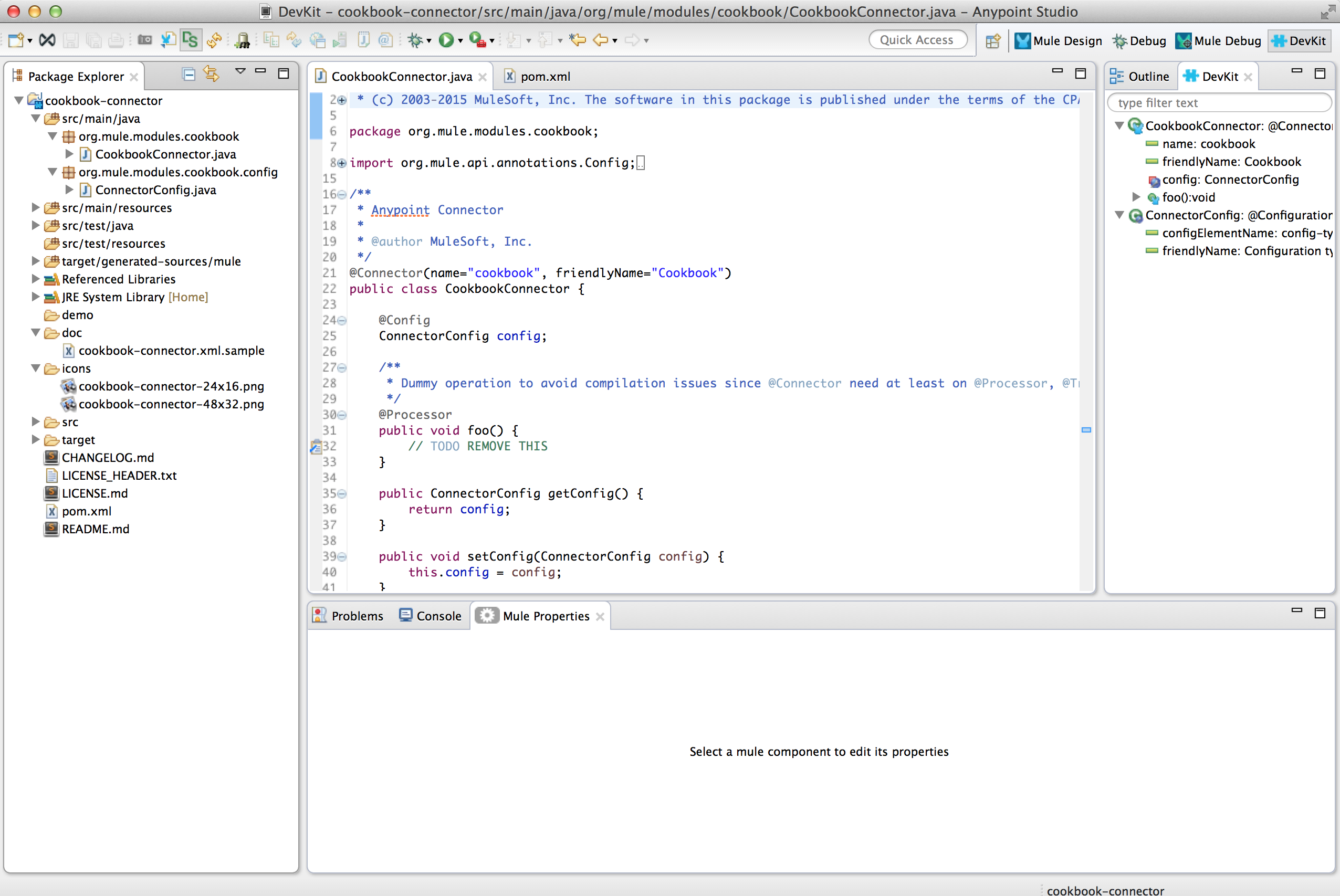This screenshot has width=1340, height=896.
Task: Open the Package Explorer view menu
Action: click(x=240, y=71)
